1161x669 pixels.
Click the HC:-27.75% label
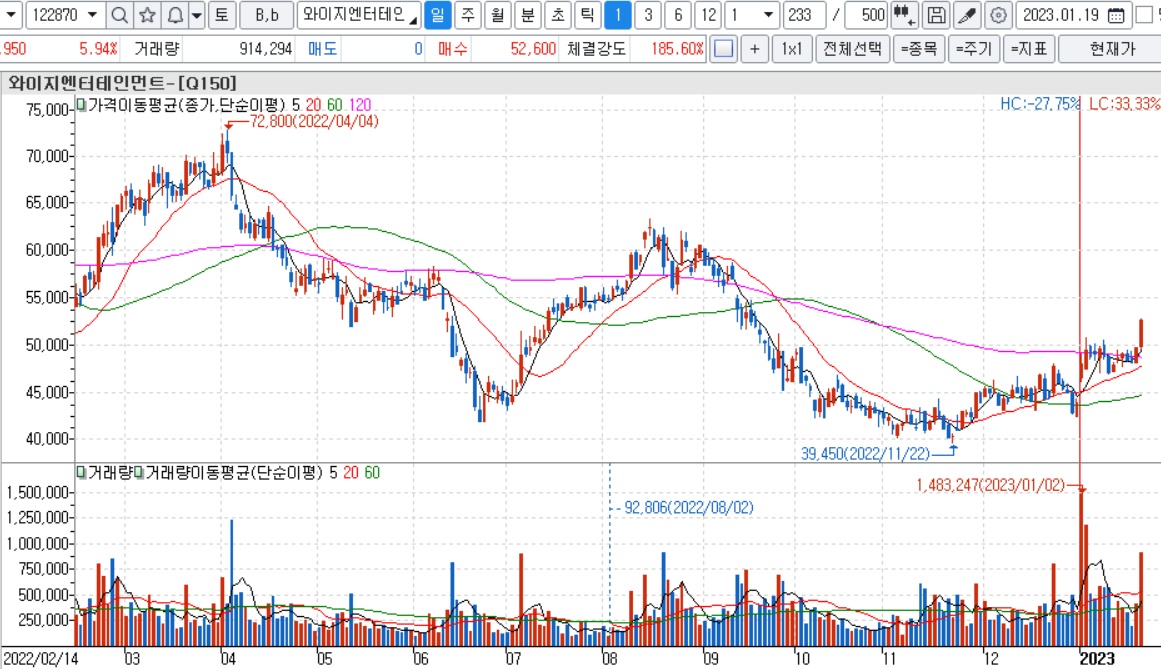click(1040, 104)
